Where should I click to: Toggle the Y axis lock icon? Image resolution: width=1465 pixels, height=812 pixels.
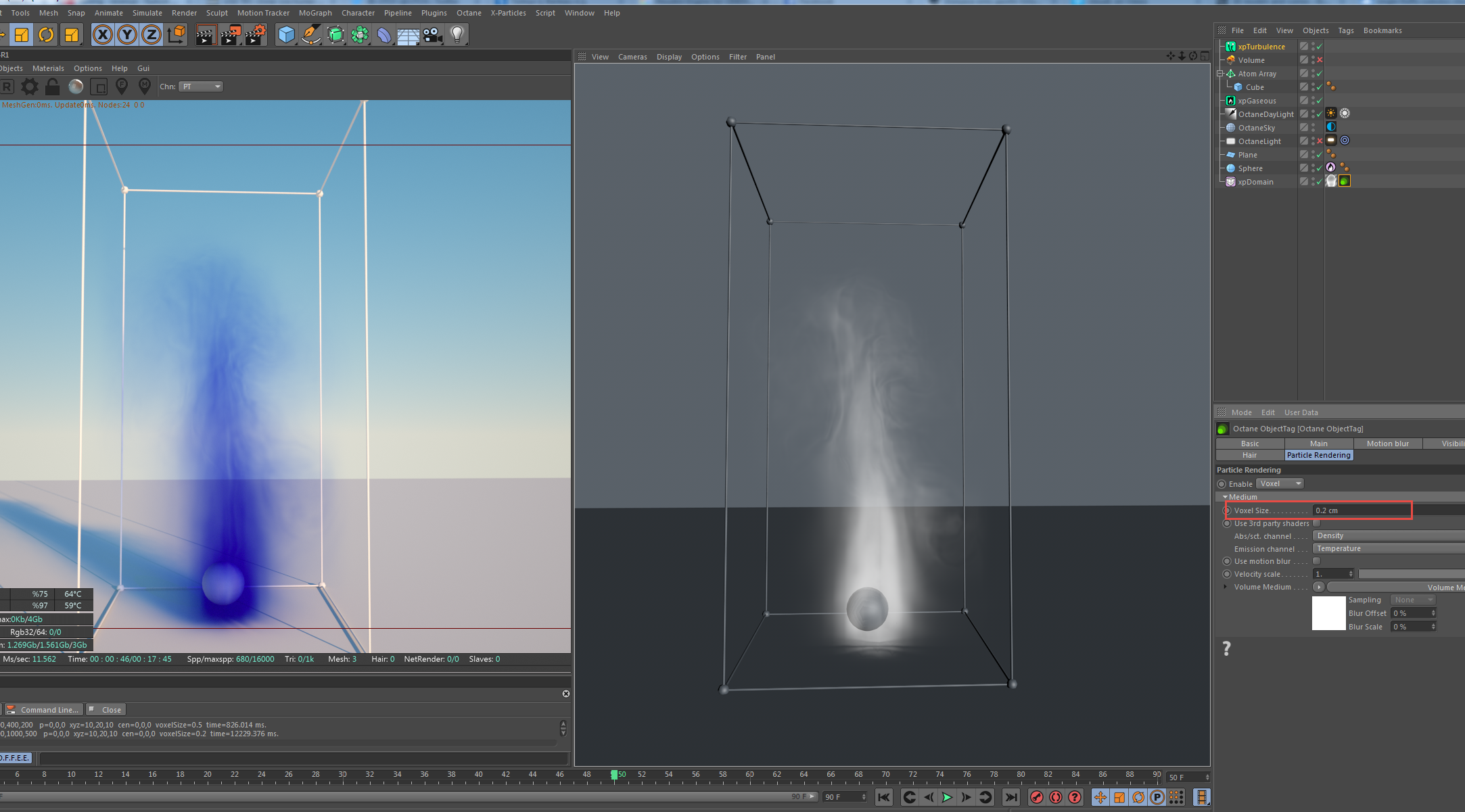(x=127, y=34)
